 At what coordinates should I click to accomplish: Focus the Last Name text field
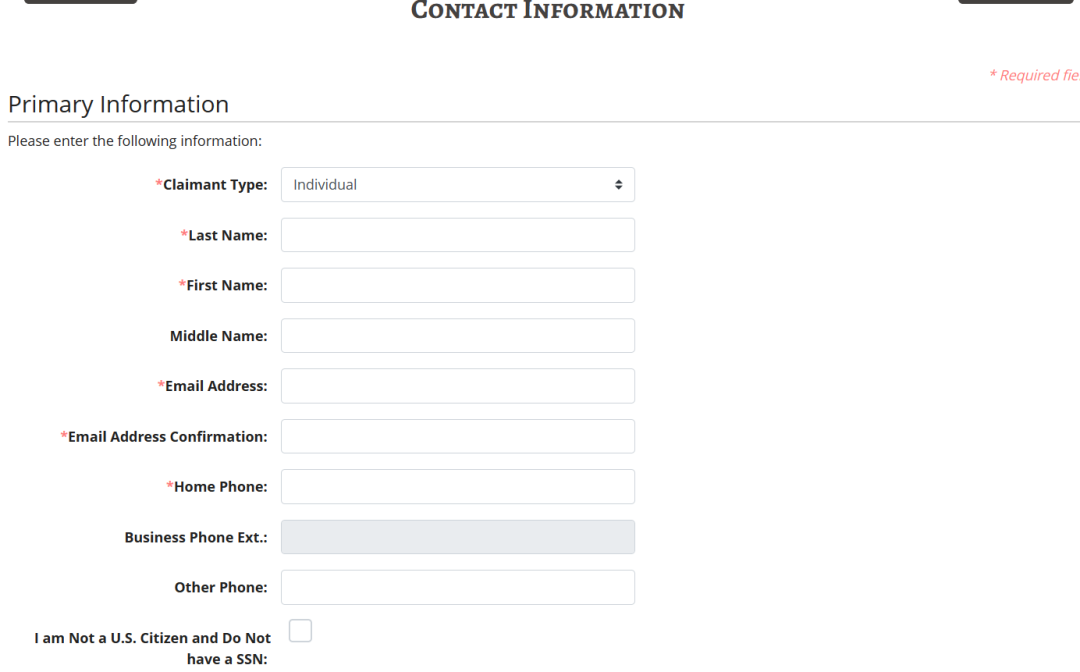click(x=457, y=235)
